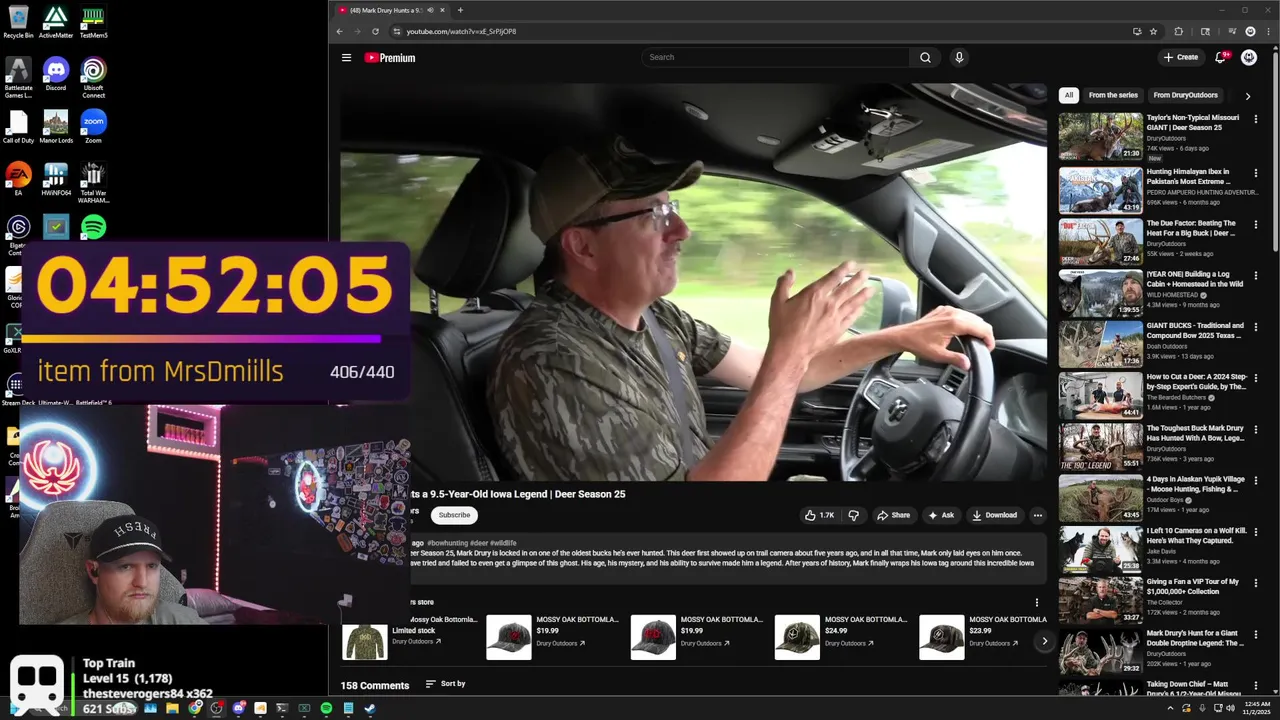Viewport: 1280px width, 720px height.
Task: Go back in Chrome browser
Action: pos(339,31)
